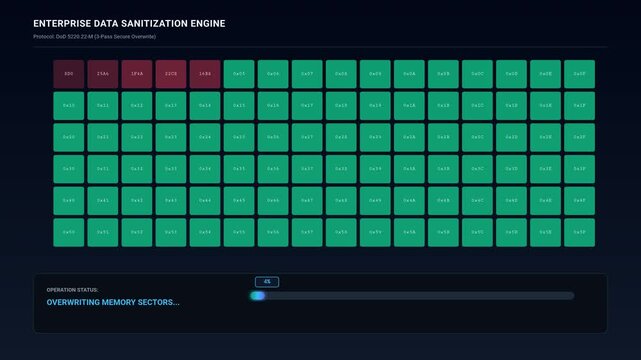Select the second red sector, left of 1F4A

coord(103,74)
